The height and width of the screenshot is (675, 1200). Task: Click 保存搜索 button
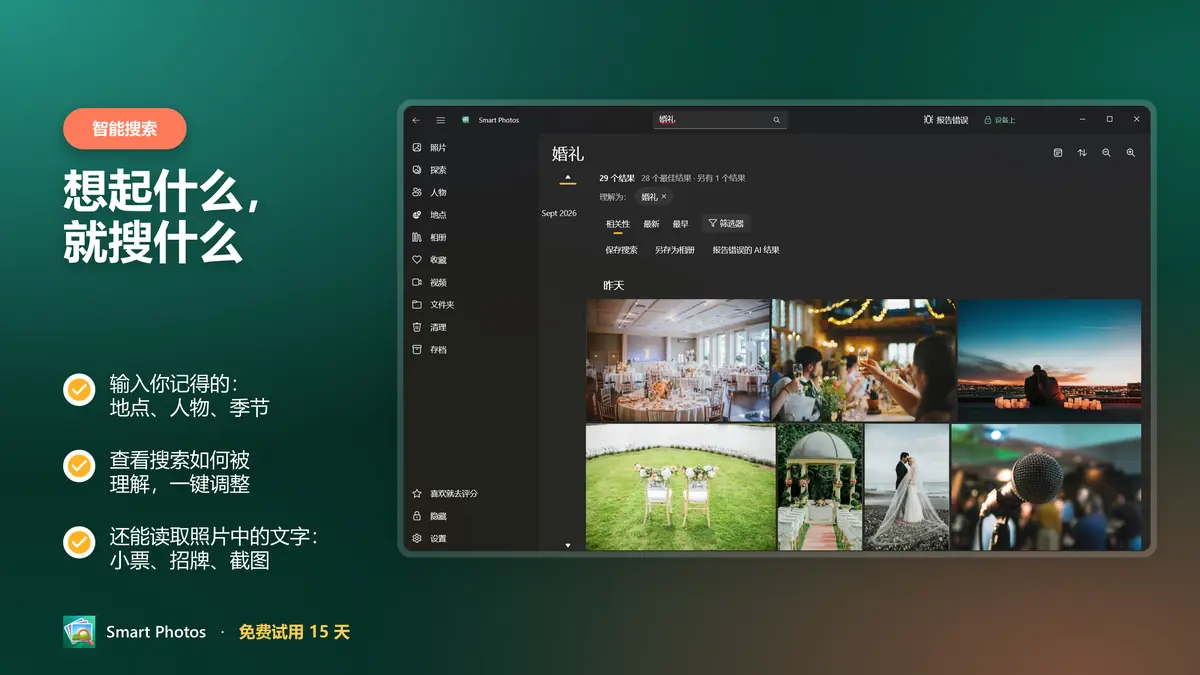pos(621,250)
